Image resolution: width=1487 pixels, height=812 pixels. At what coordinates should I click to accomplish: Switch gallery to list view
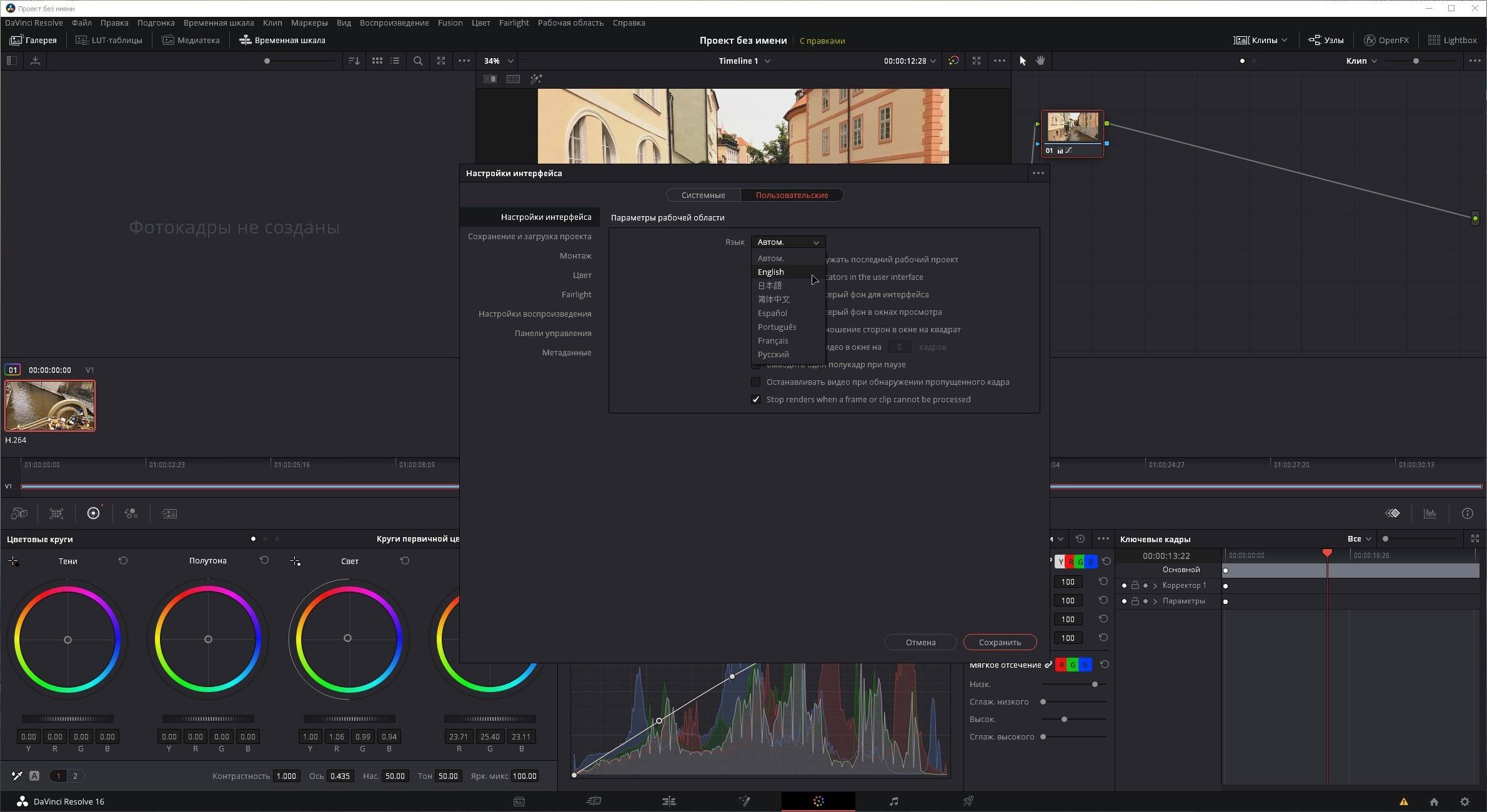pyautogui.click(x=395, y=61)
